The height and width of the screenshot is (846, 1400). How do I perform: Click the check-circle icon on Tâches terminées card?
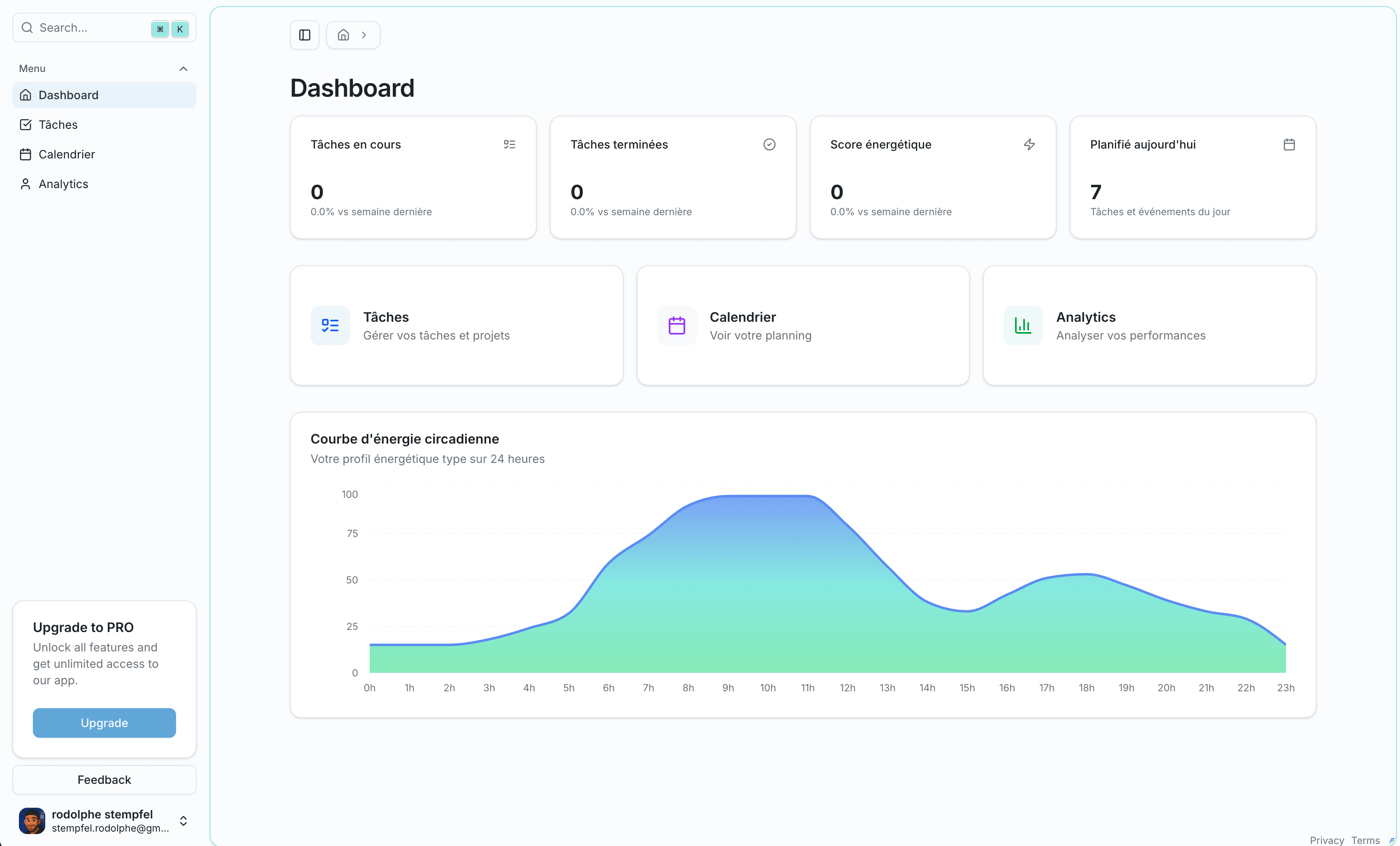click(x=770, y=144)
